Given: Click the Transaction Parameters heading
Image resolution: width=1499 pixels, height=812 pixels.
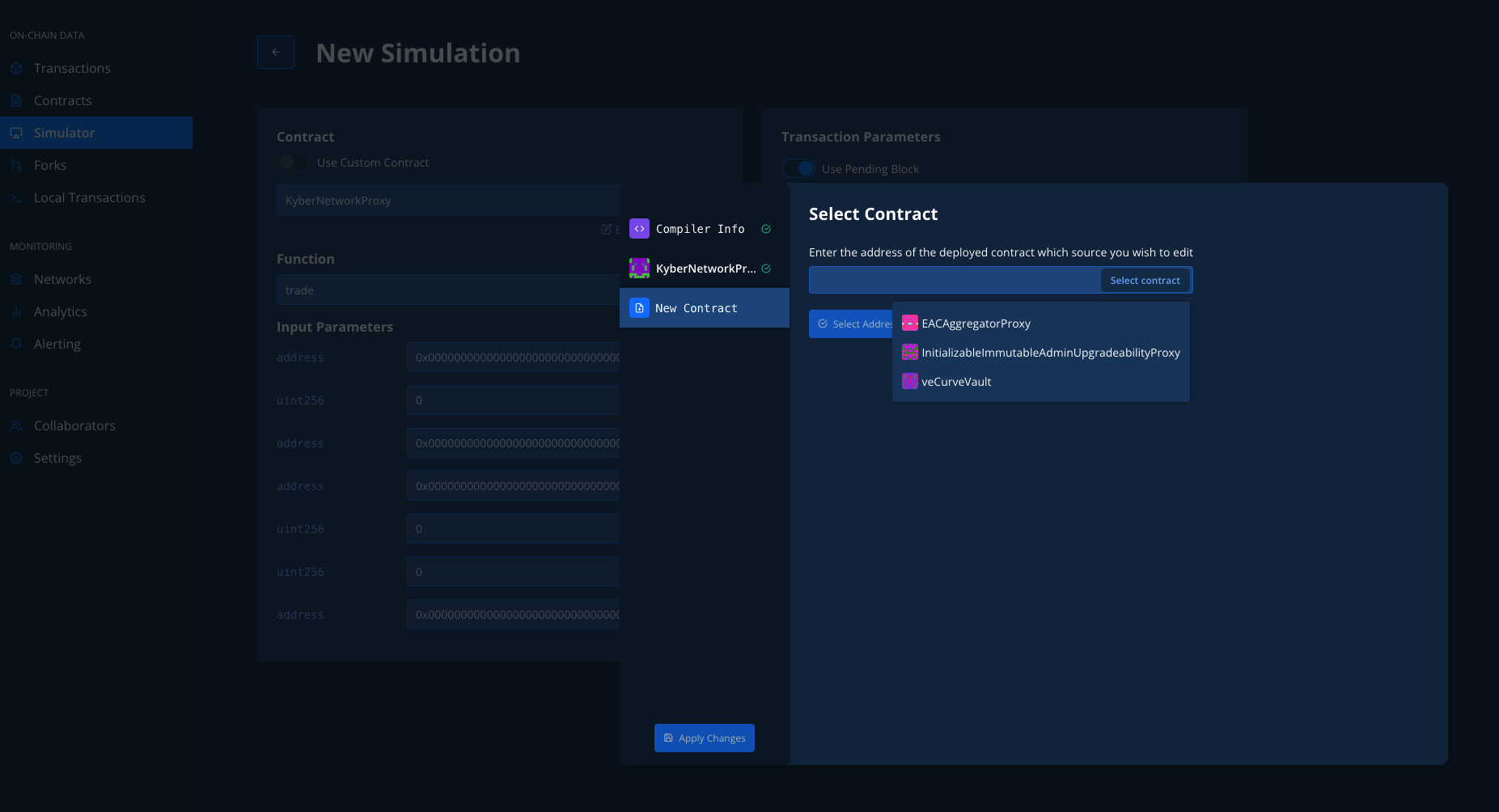Looking at the screenshot, I should coord(861,137).
